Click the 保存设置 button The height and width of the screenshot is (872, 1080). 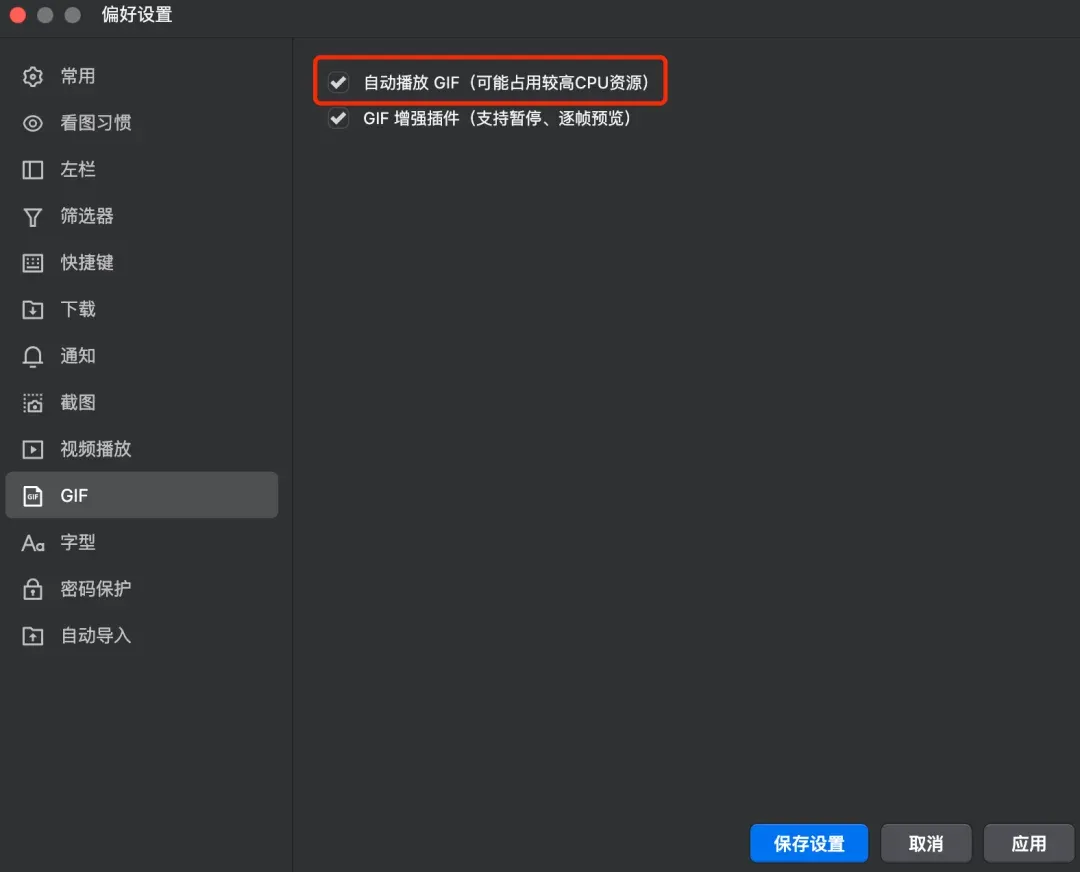pos(809,843)
